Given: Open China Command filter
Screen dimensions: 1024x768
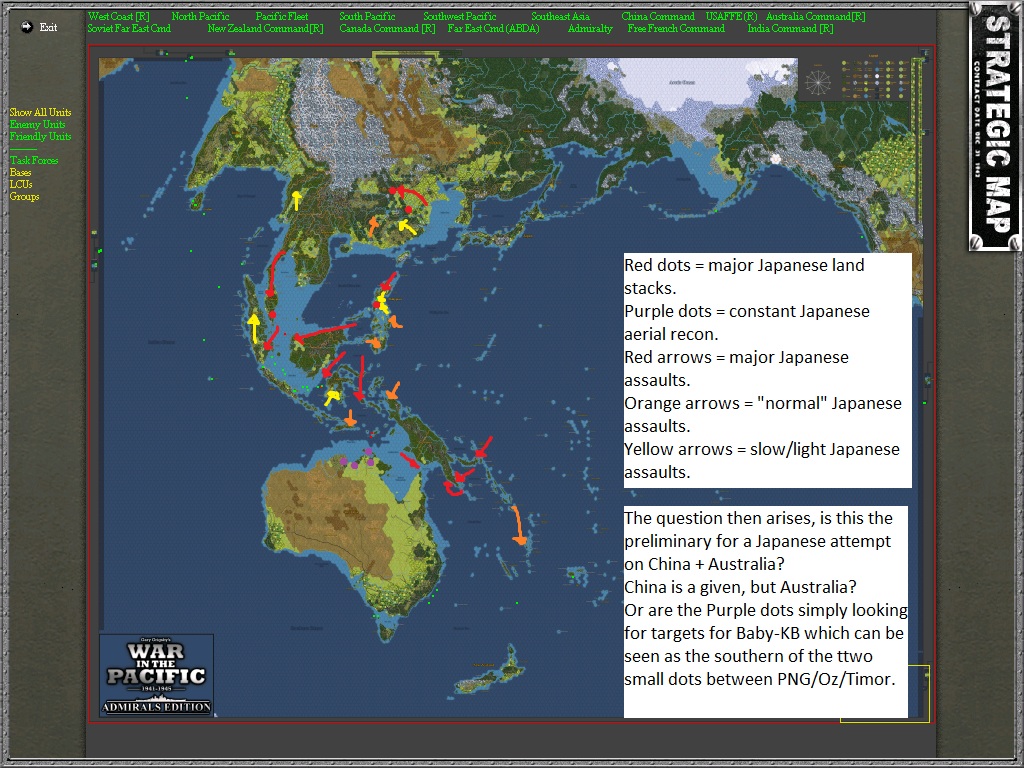Looking at the screenshot, I should [x=658, y=16].
